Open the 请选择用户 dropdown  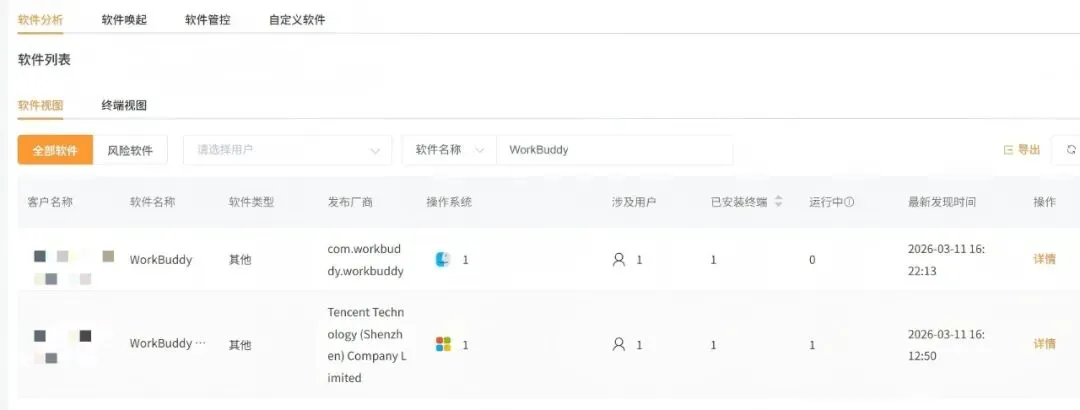[x=287, y=150]
